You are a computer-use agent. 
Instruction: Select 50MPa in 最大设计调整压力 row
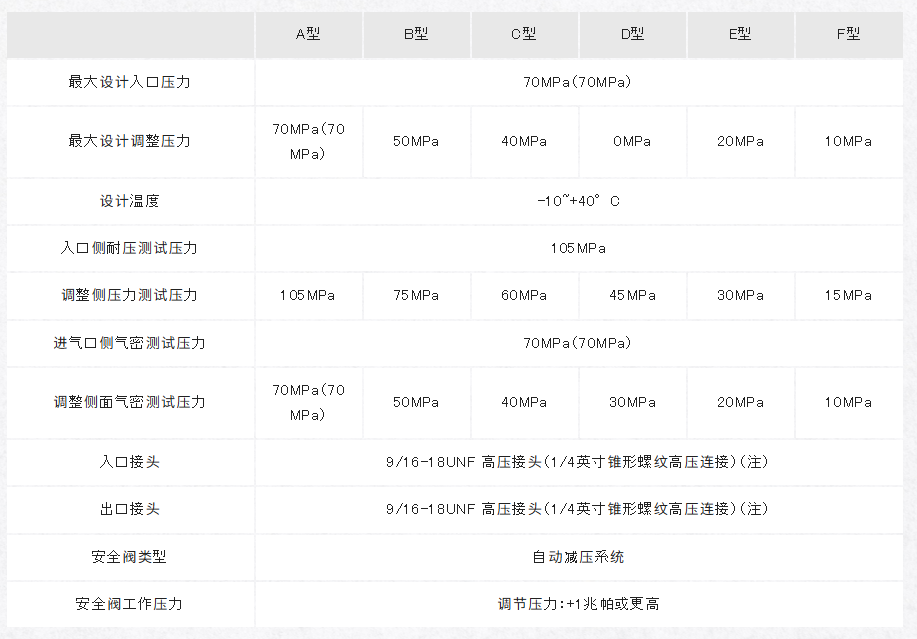point(416,141)
